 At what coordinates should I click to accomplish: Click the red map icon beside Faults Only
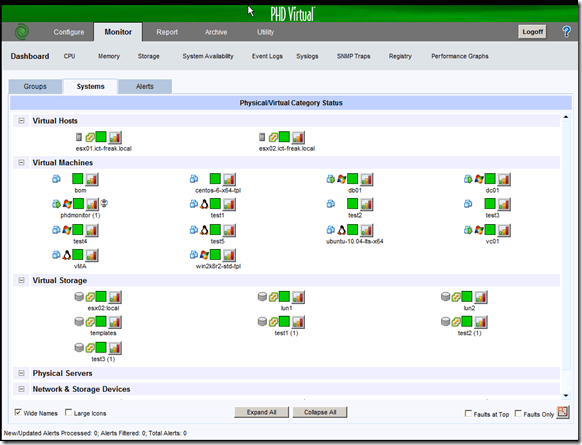point(563,412)
